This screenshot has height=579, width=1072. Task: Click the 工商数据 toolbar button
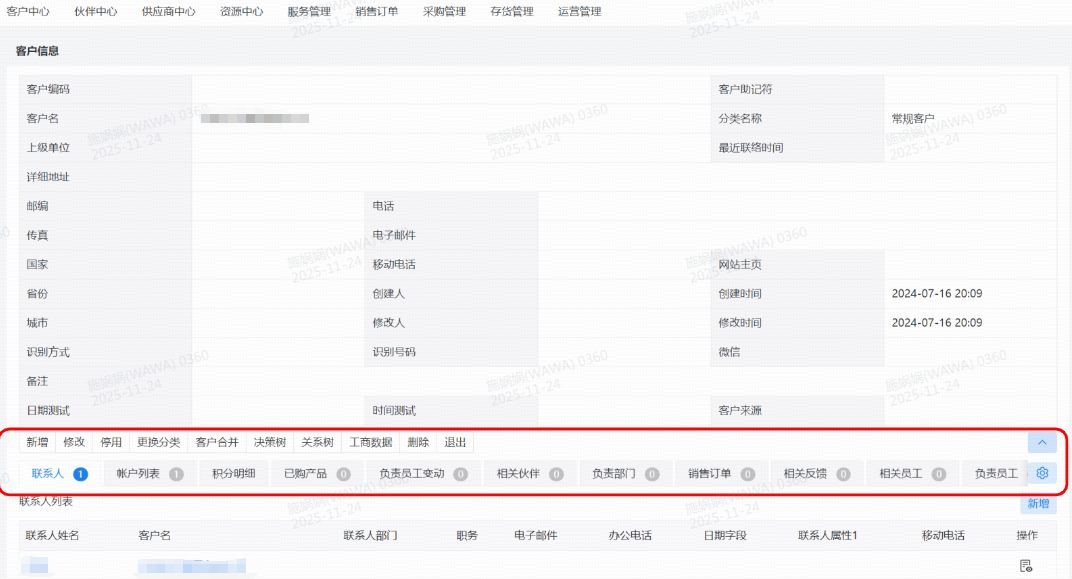(x=370, y=442)
